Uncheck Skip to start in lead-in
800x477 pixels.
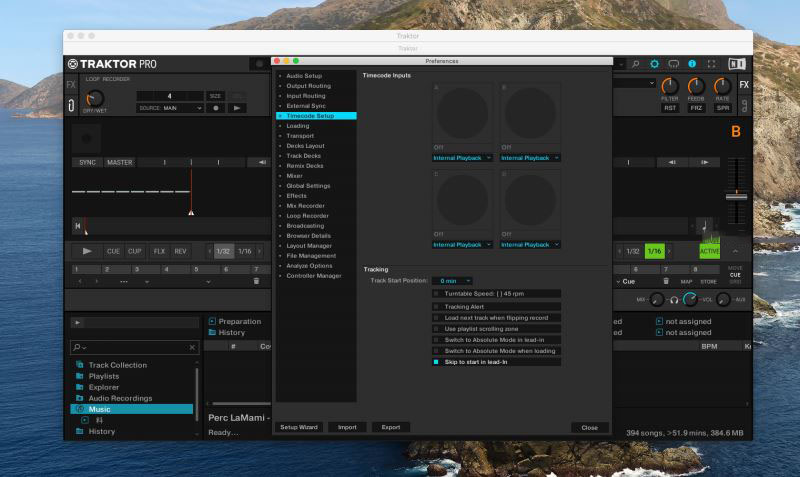[436, 362]
